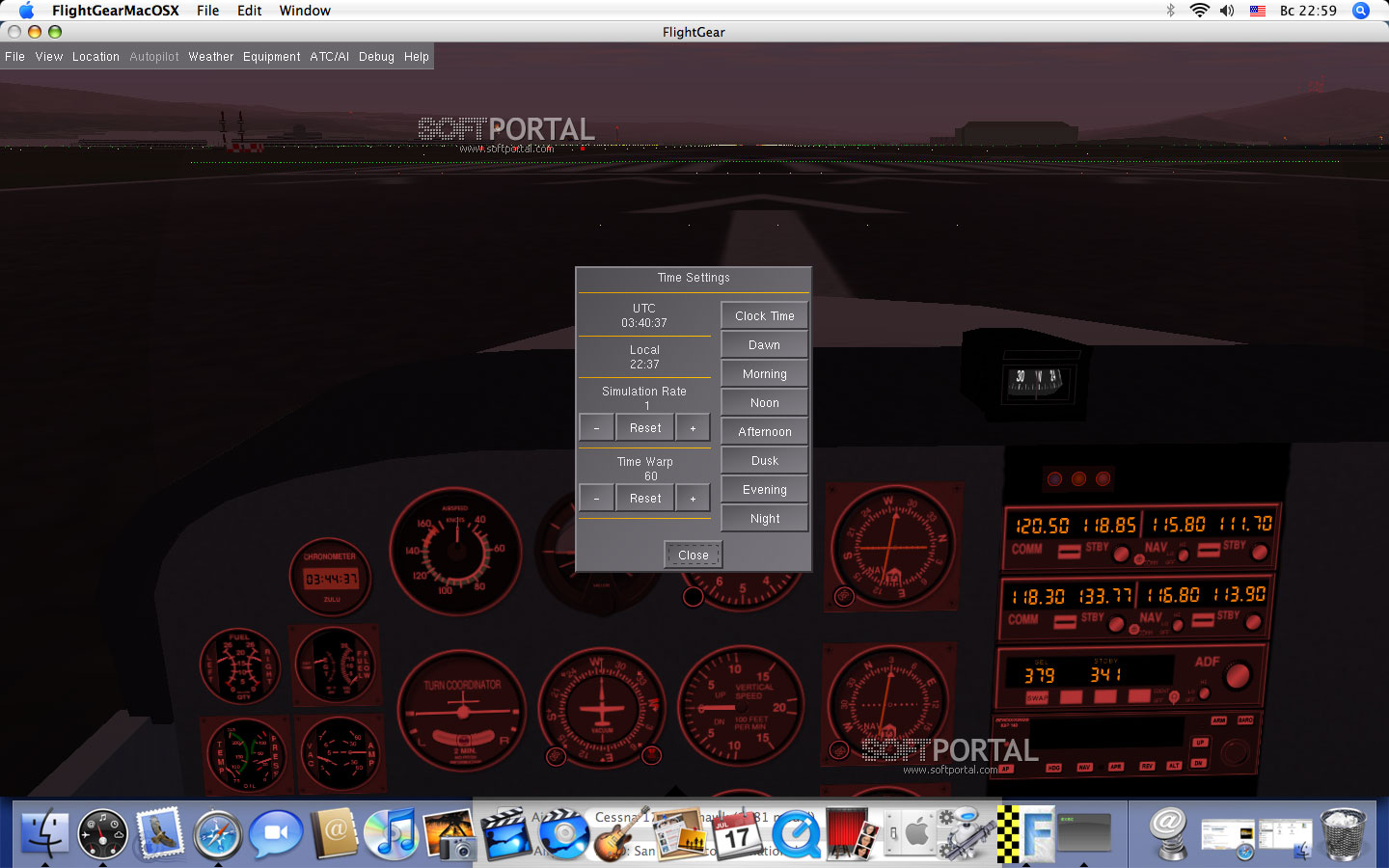Increase Simulation Rate with plus button
Image resolution: width=1389 pixels, height=868 pixels.
click(x=693, y=427)
